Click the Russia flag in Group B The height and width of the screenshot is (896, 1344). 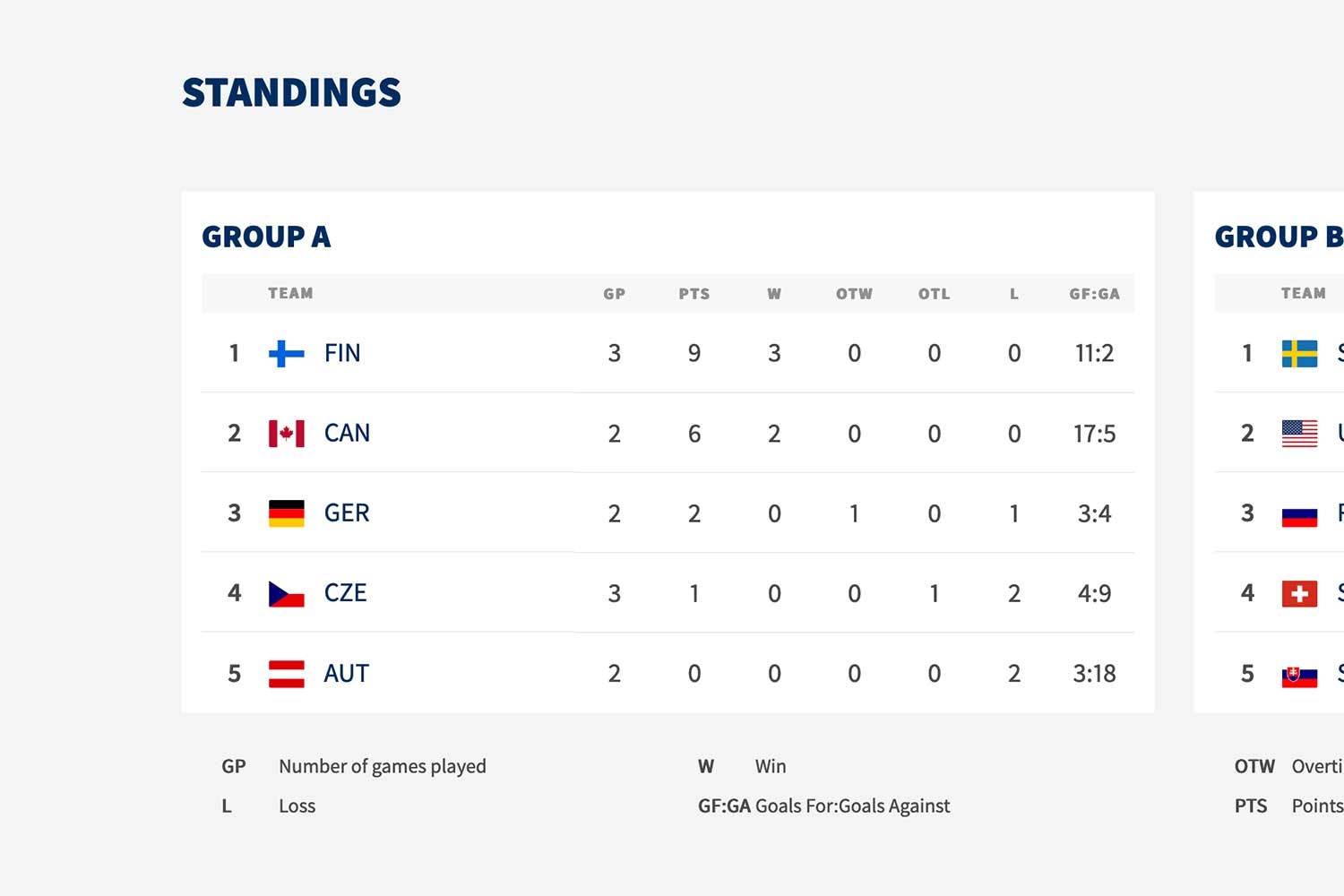(x=1299, y=514)
